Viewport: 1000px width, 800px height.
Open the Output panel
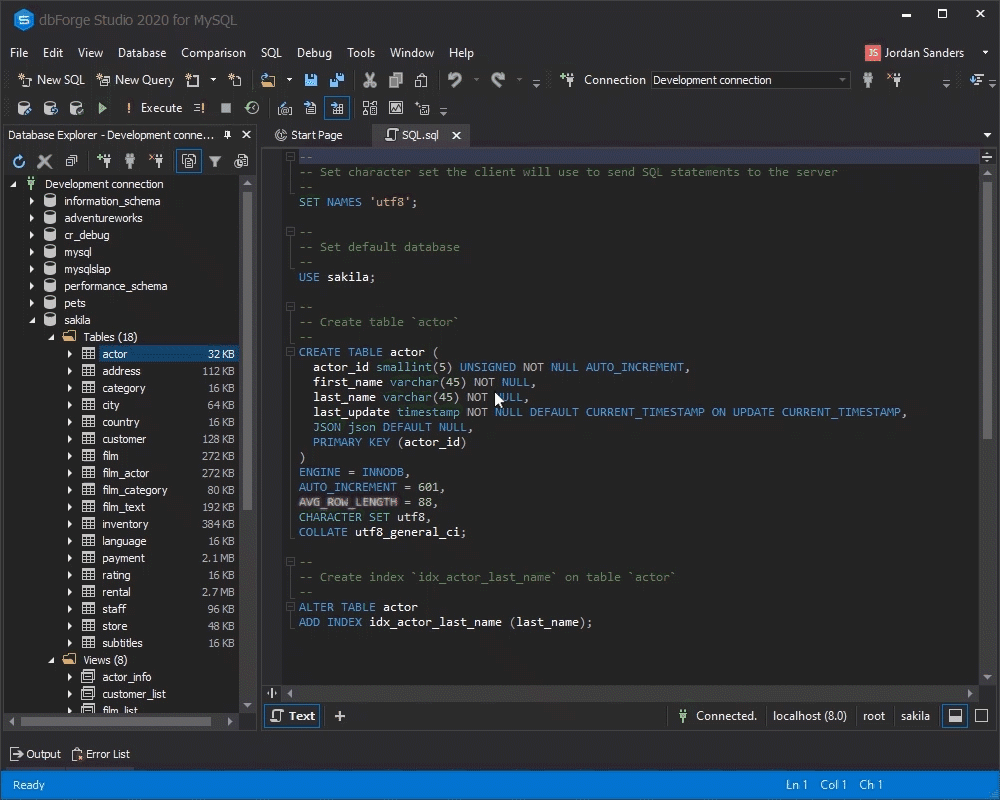(x=36, y=754)
